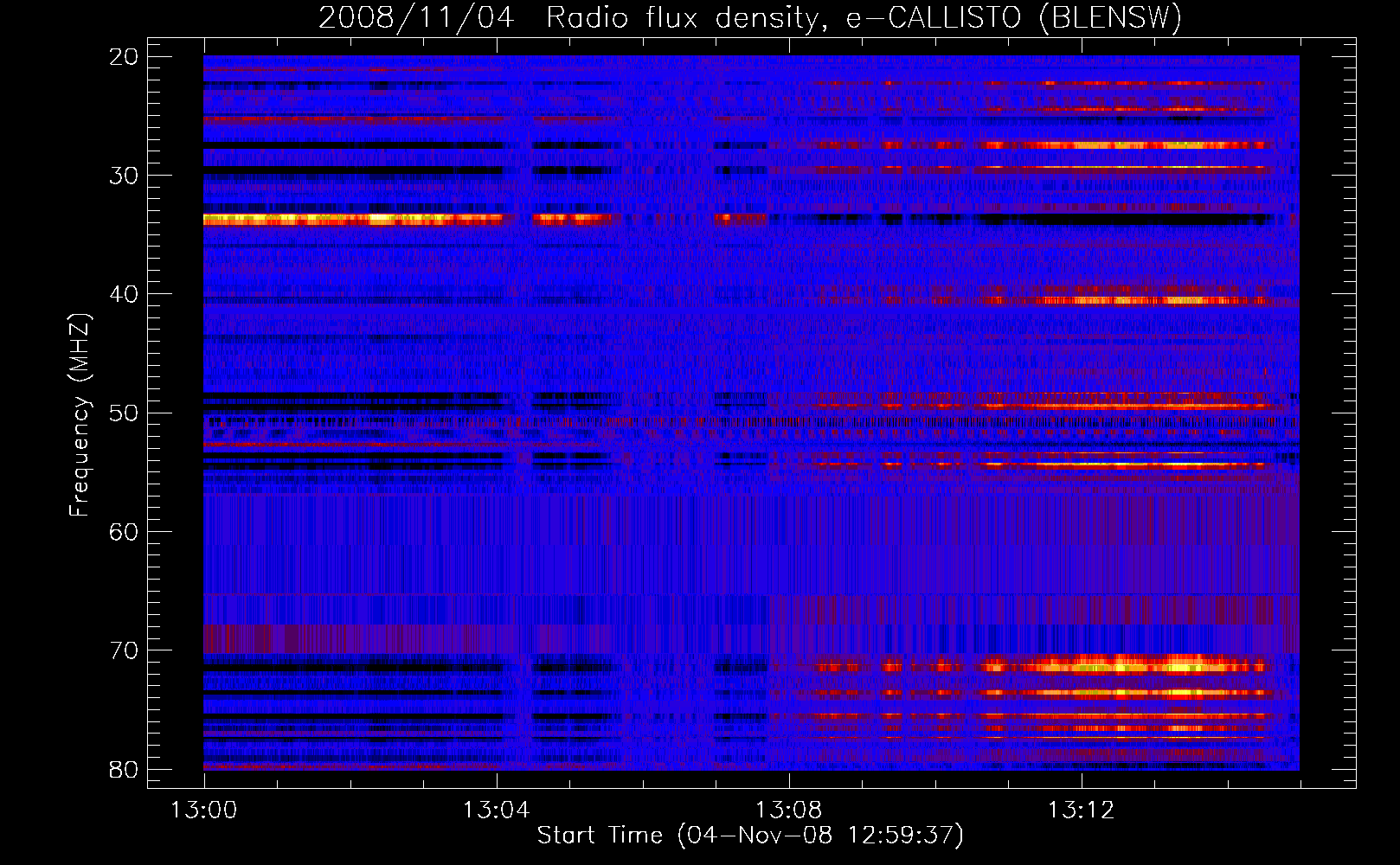Select the 30 frequency tick label
Image resolution: width=1400 pixels, height=865 pixels.
point(125,176)
